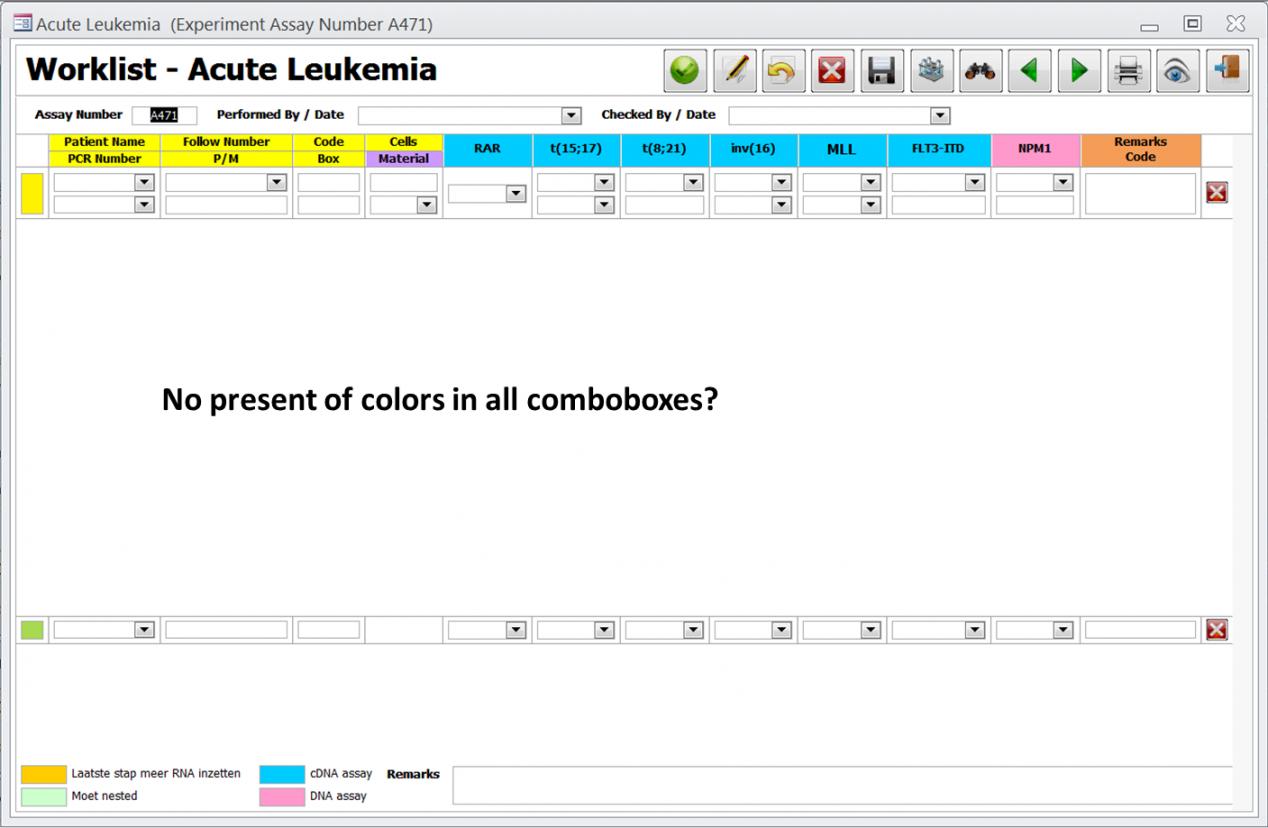This screenshot has height=828, width=1268.
Task: Click the P/M text field in yellow-marked row
Action: pyautogui.click(x=226, y=205)
